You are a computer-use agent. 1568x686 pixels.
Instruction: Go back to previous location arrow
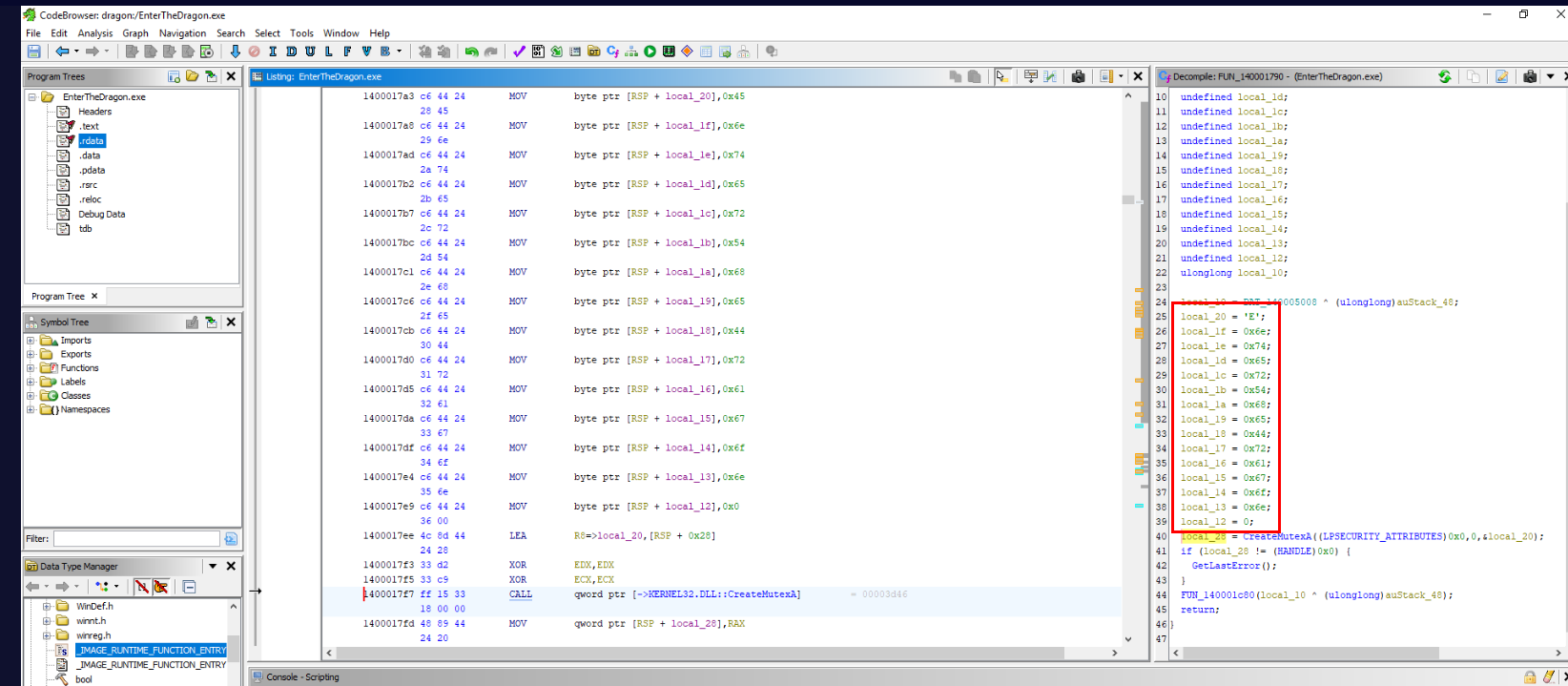click(x=62, y=52)
